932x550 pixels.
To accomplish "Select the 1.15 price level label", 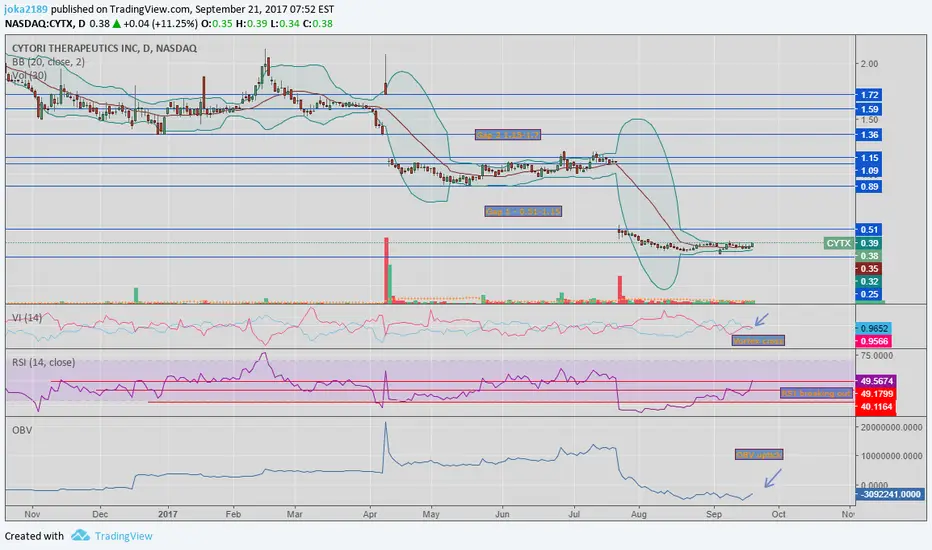I will pos(869,158).
